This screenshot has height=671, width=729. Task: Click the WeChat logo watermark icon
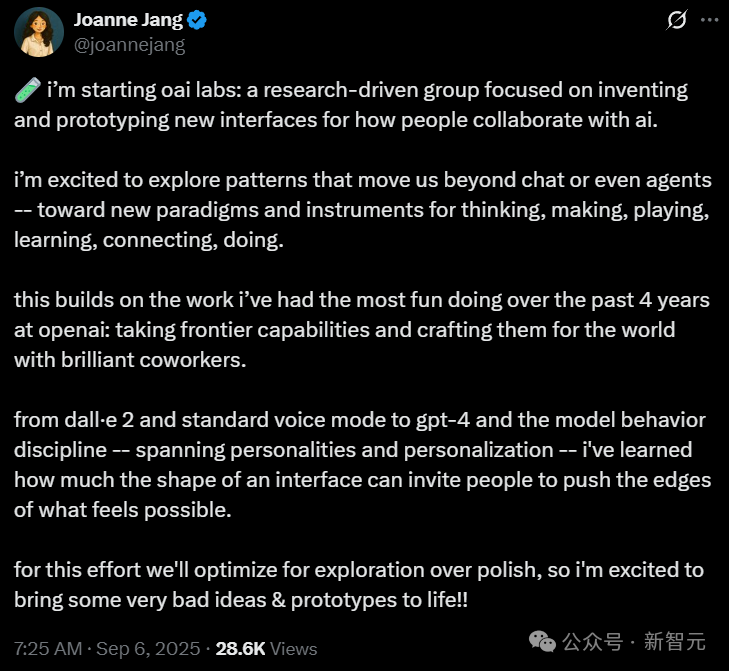(542, 642)
